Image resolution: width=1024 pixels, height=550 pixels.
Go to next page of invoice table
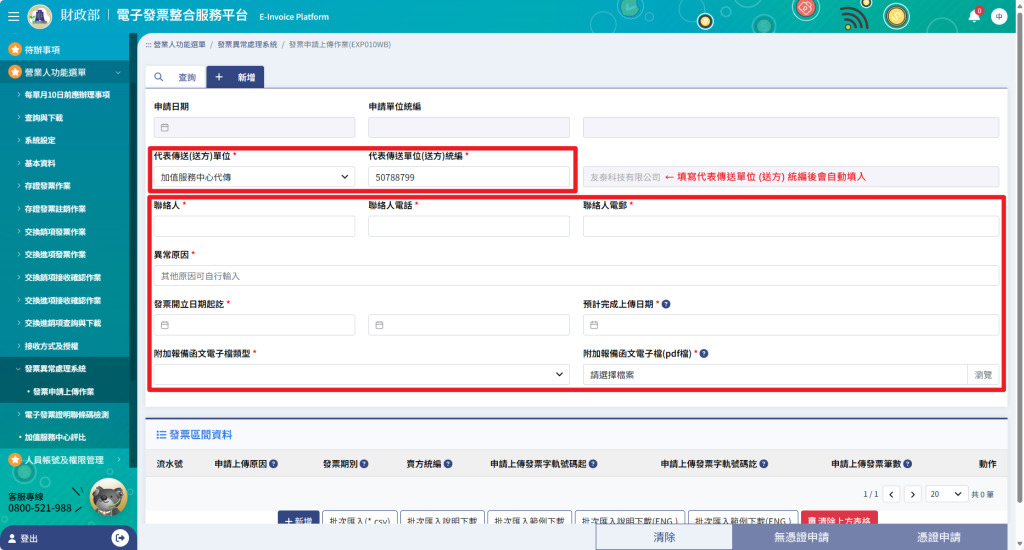pos(912,494)
